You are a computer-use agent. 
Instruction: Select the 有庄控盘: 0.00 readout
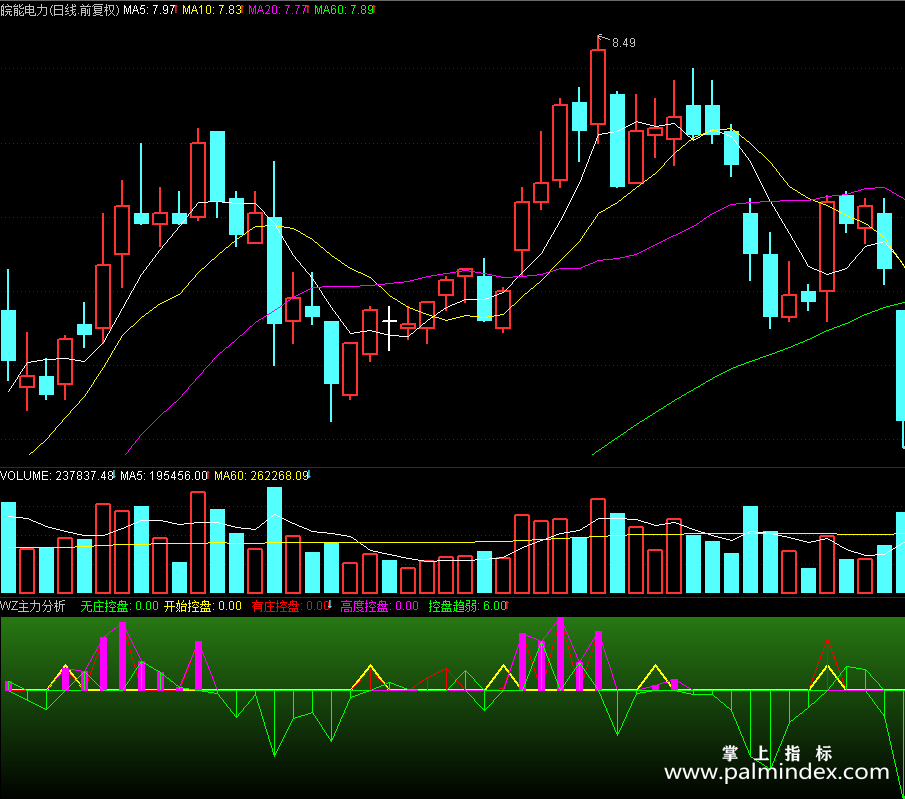tap(291, 606)
